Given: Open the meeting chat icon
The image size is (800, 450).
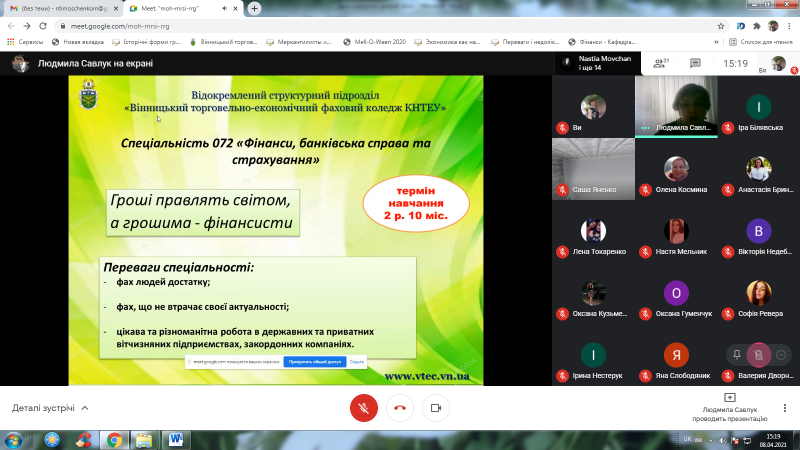Looking at the screenshot, I should click(x=695, y=63).
